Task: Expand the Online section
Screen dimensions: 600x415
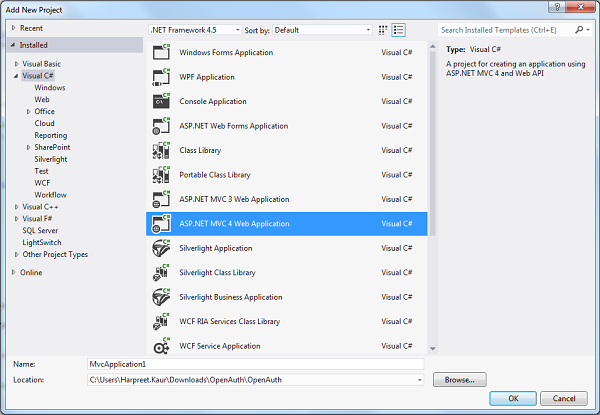Action: [x=13, y=272]
